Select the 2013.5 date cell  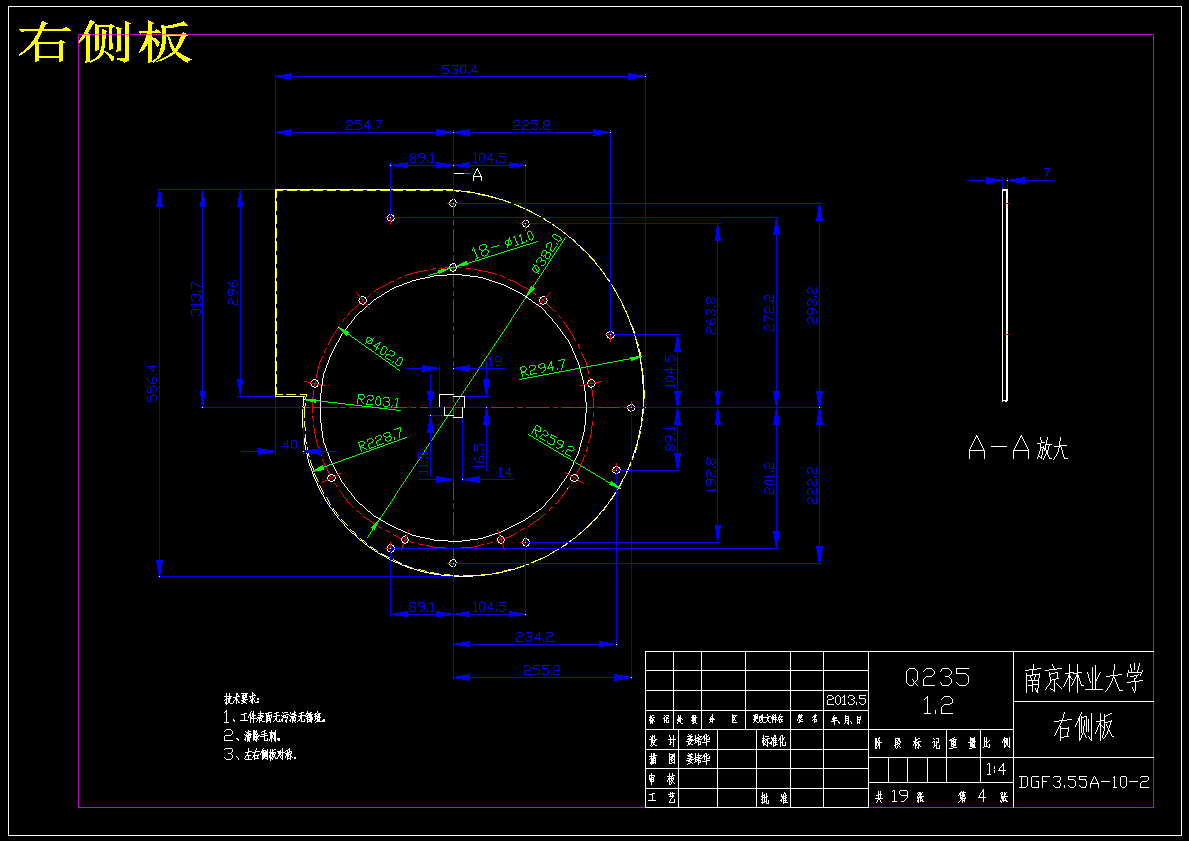(x=845, y=700)
